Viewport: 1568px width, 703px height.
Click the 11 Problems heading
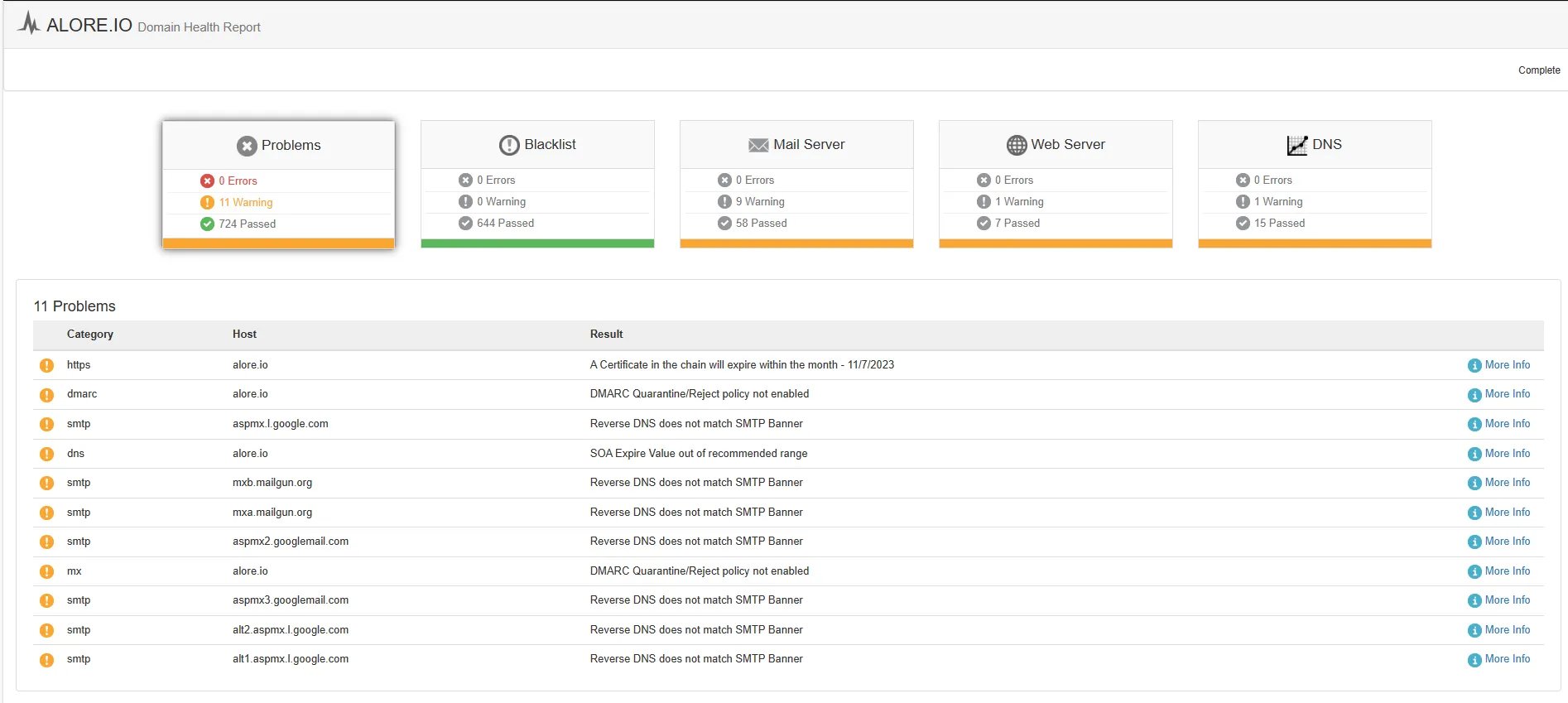(75, 306)
